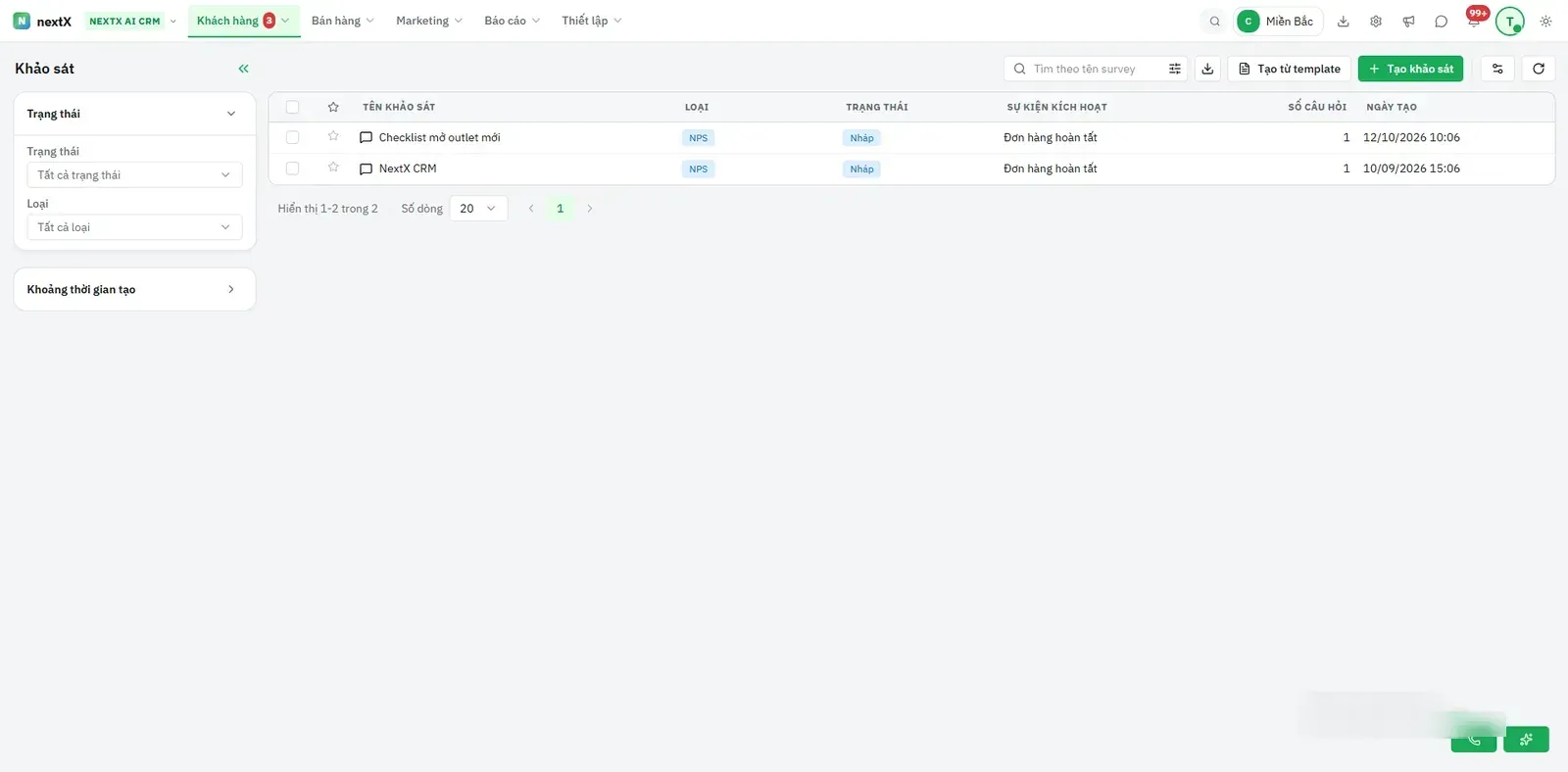1568x772 pixels.
Task: Open the Miền Bắc branch selector
Action: pos(1278,21)
